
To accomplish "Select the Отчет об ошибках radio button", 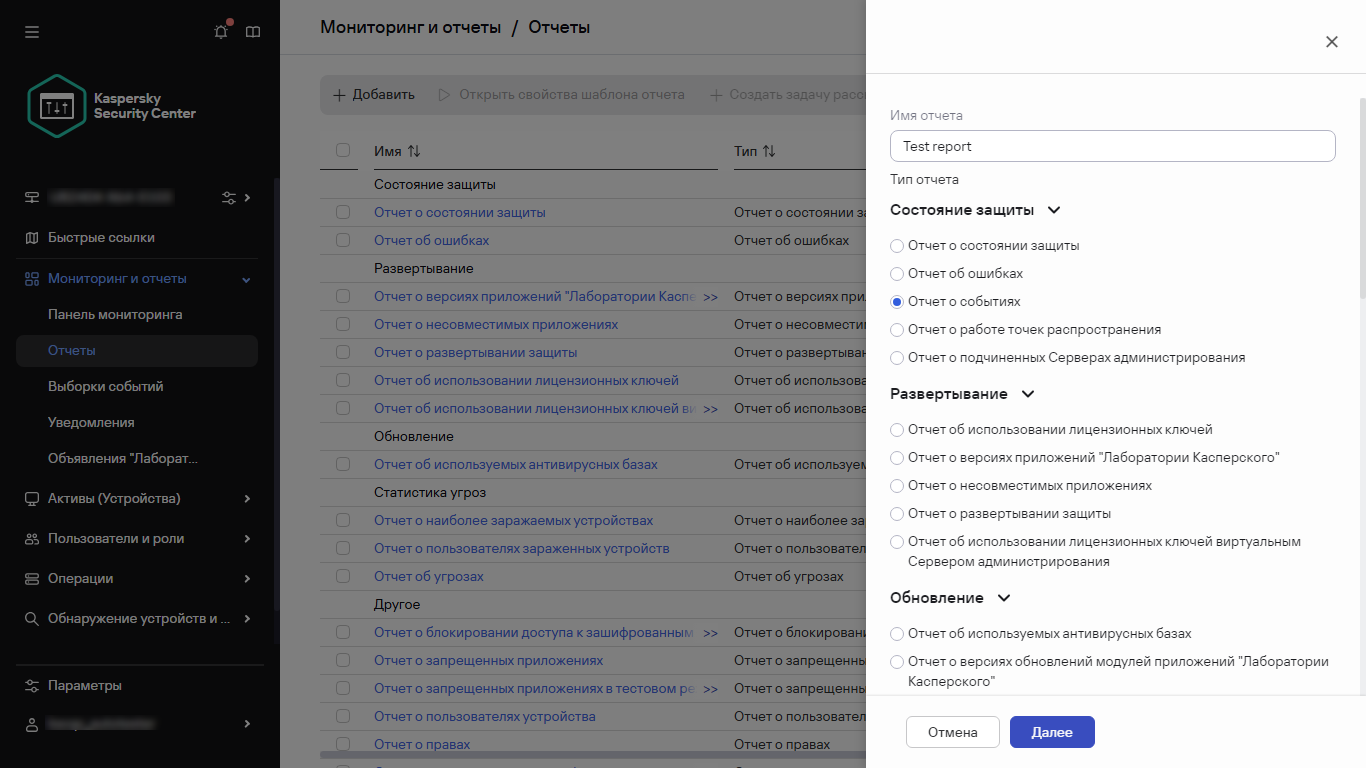I will [x=897, y=274].
